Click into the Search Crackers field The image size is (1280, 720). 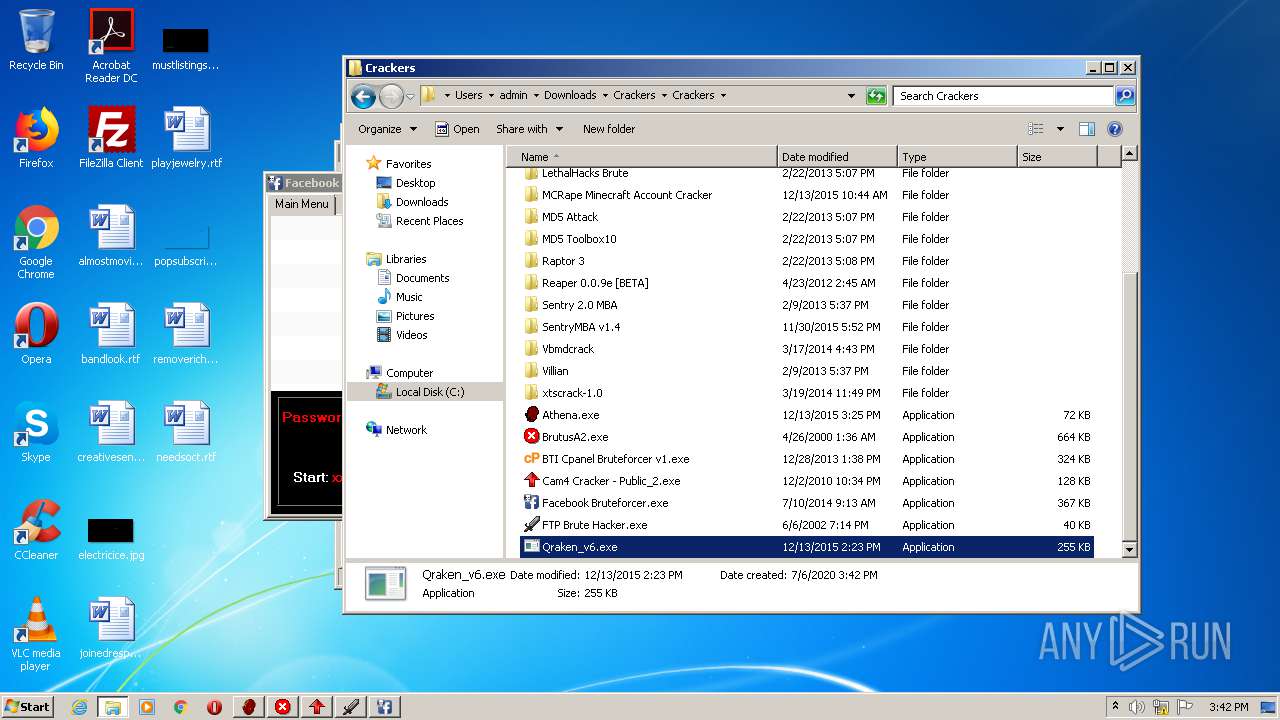click(1003, 96)
